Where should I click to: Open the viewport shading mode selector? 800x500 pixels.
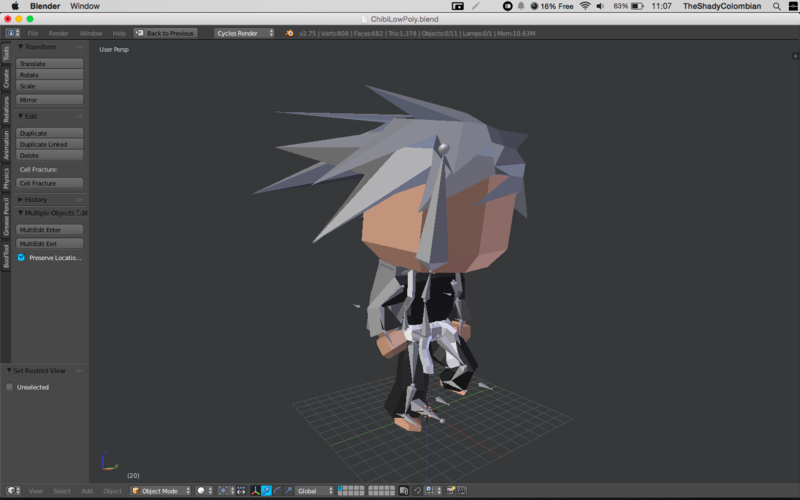pos(205,490)
